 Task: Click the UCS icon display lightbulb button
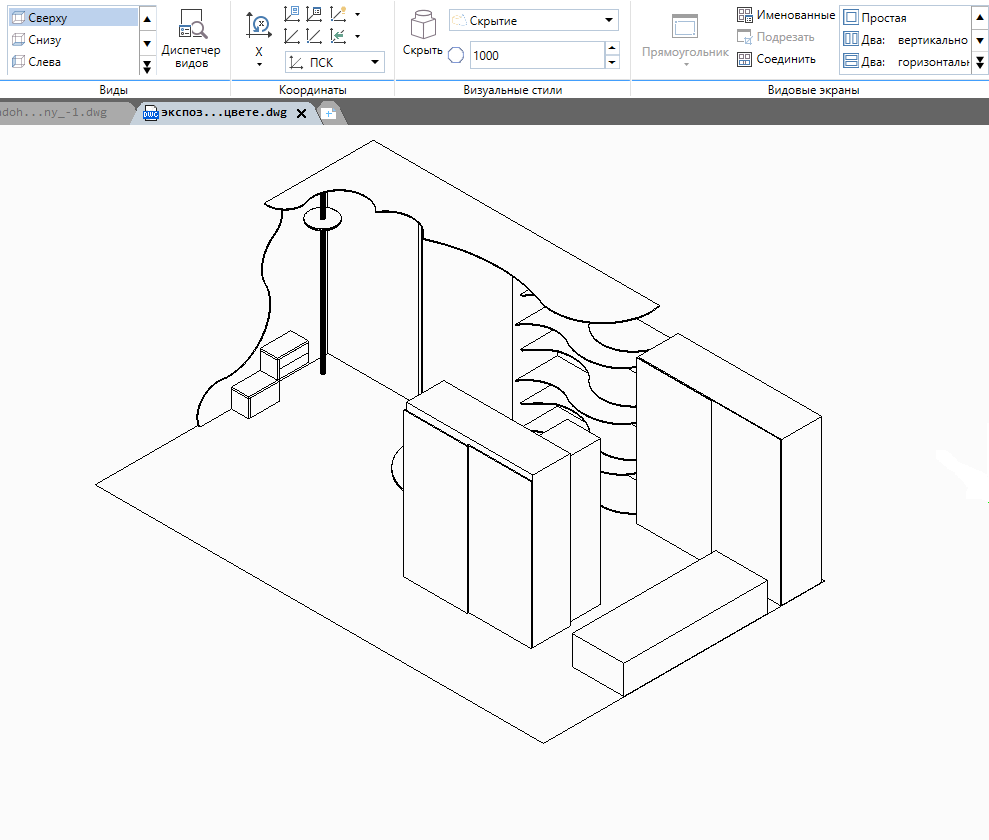(338, 14)
